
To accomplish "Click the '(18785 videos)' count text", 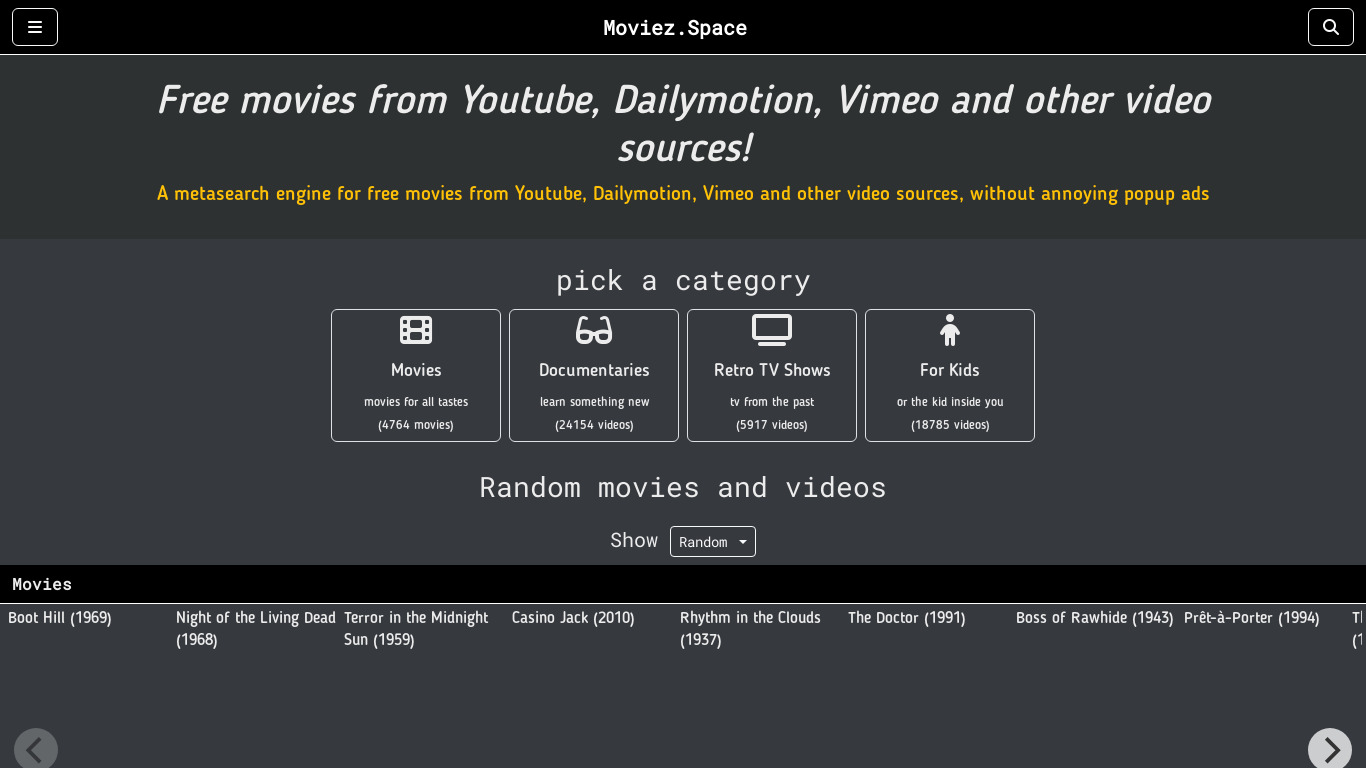I will 950,425.
